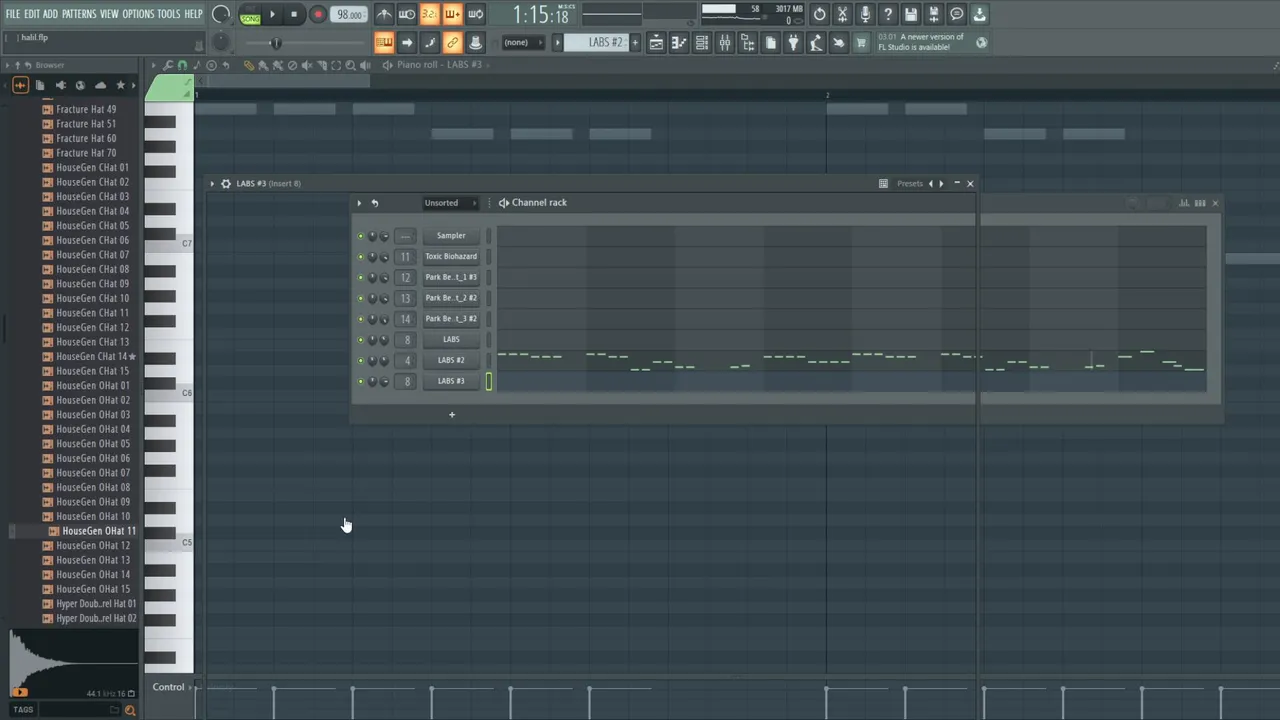Open the VIEW menu
1280x720 pixels.
109,14
